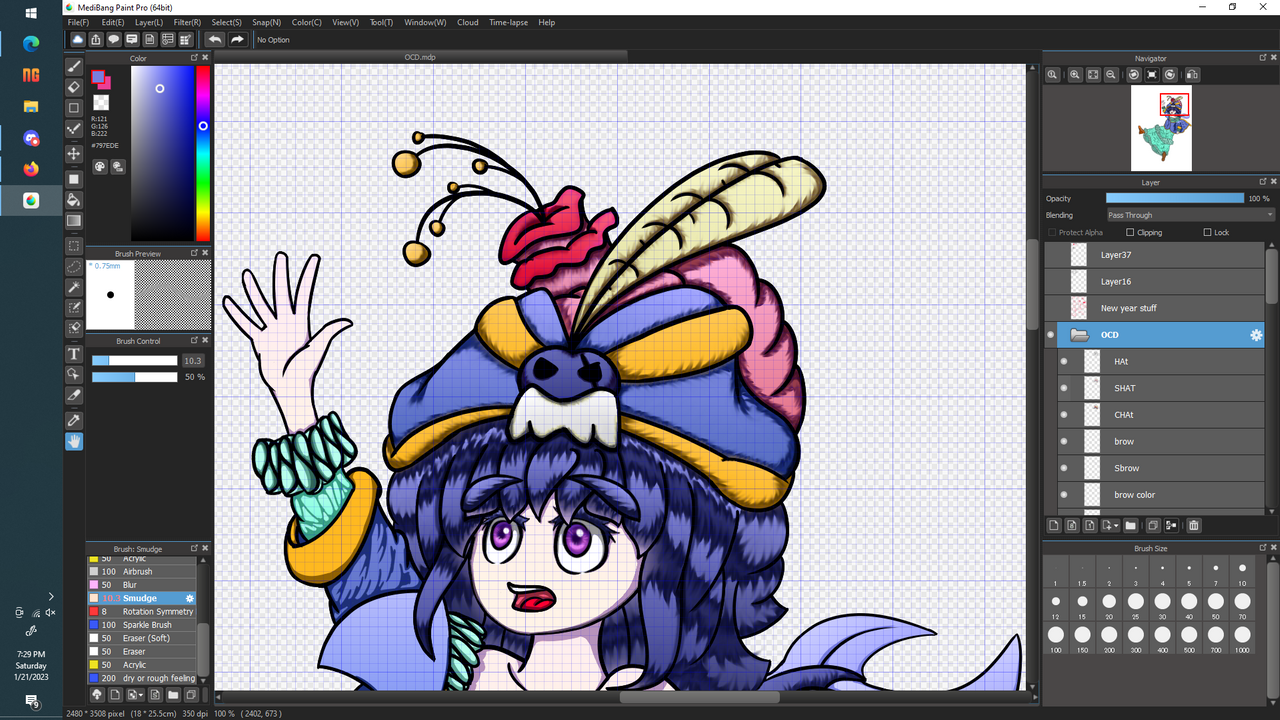Click rotate right icon in Navigator
The width and height of the screenshot is (1280, 720).
coord(1170,74)
